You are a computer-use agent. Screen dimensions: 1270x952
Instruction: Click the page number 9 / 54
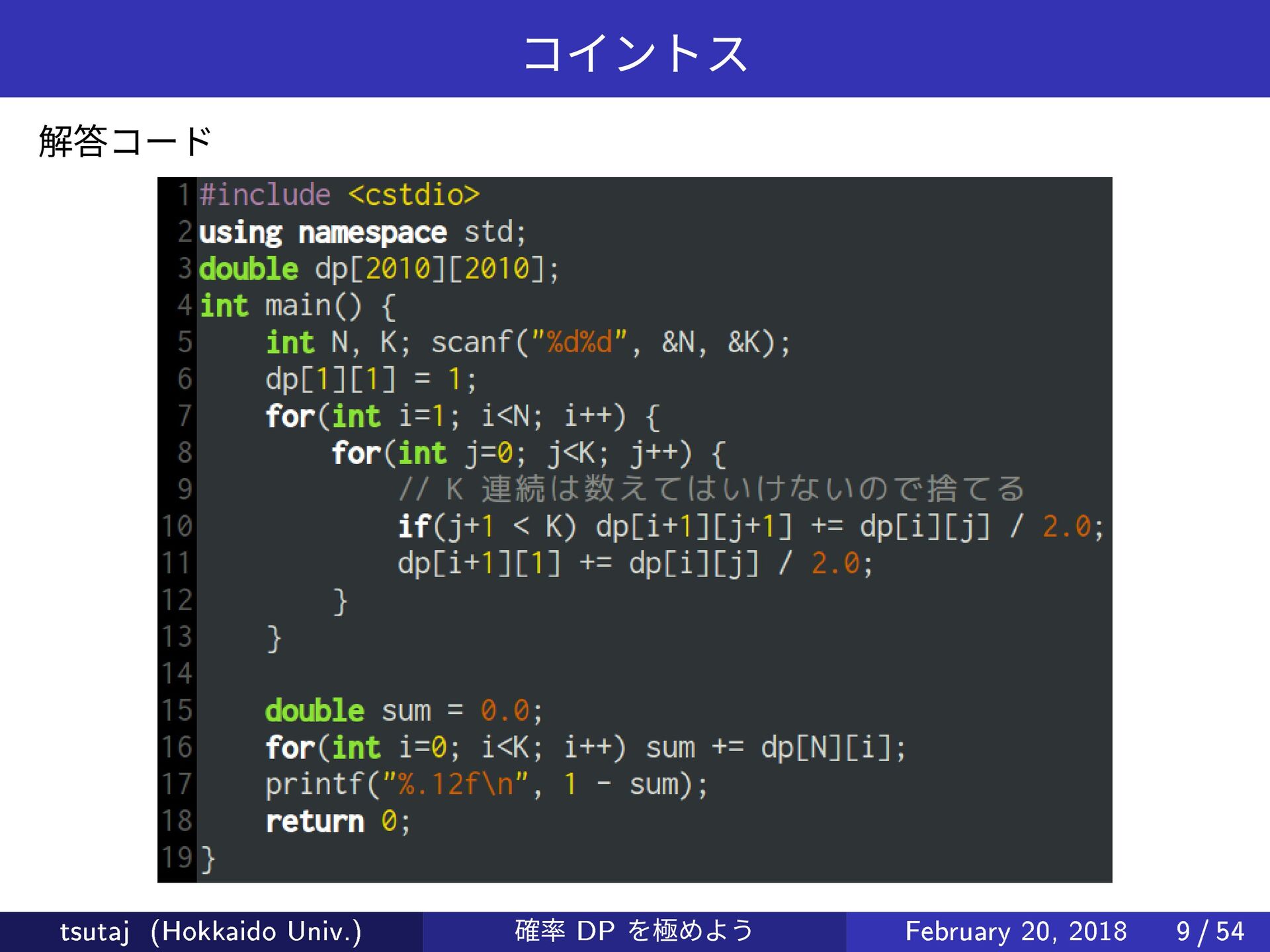pos(1210,932)
